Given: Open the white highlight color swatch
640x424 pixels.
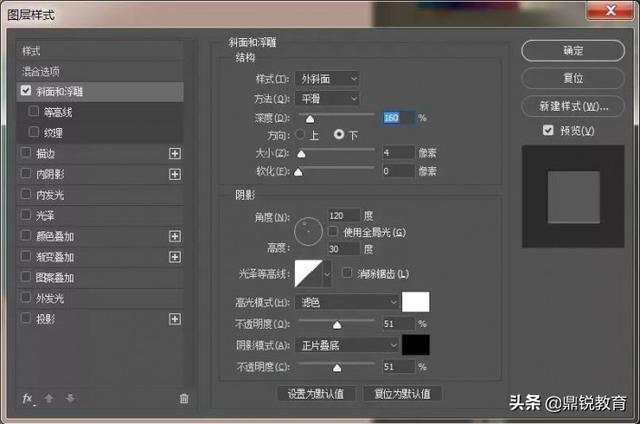Looking at the screenshot, I should tap(416, 302).
